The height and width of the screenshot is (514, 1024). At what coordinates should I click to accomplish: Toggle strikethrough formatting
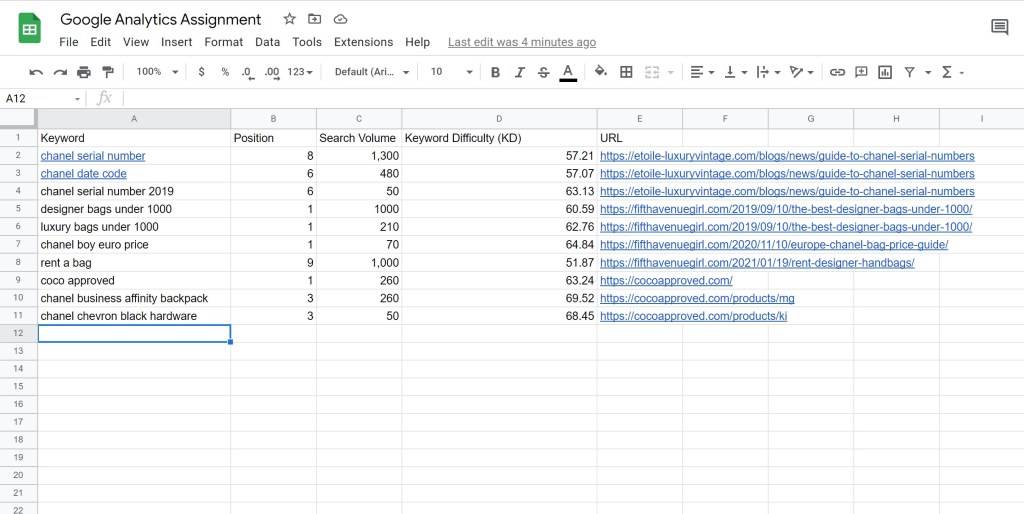click(x=543, y=72)
